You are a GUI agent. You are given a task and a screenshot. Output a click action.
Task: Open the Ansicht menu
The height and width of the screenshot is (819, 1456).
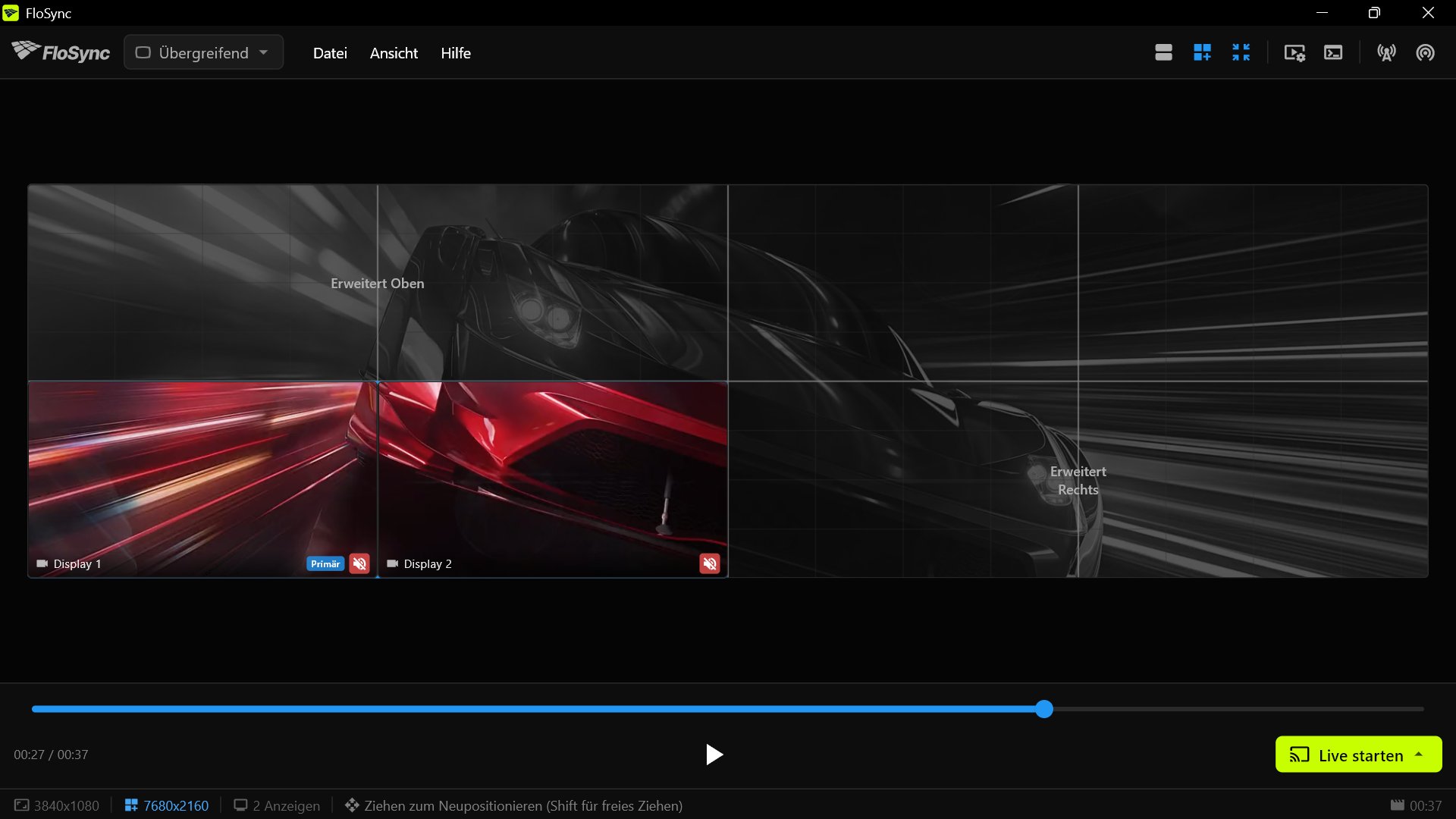[394, 53]
